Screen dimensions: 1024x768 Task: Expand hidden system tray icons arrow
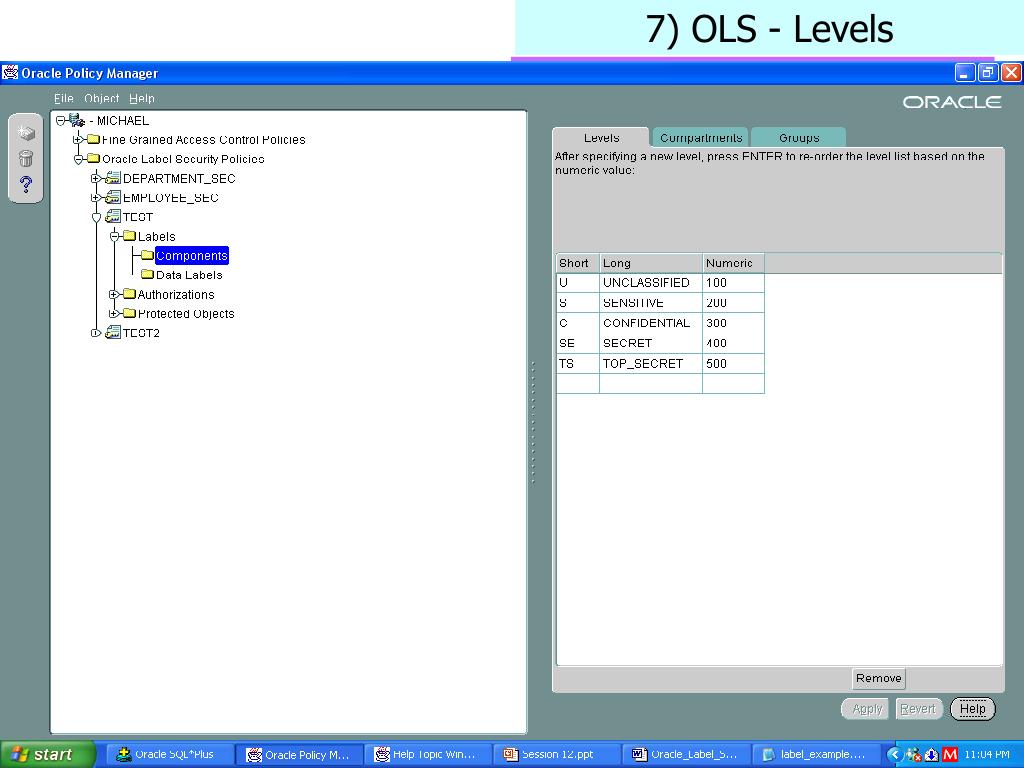pyautogui.click(x=895, y=754)
